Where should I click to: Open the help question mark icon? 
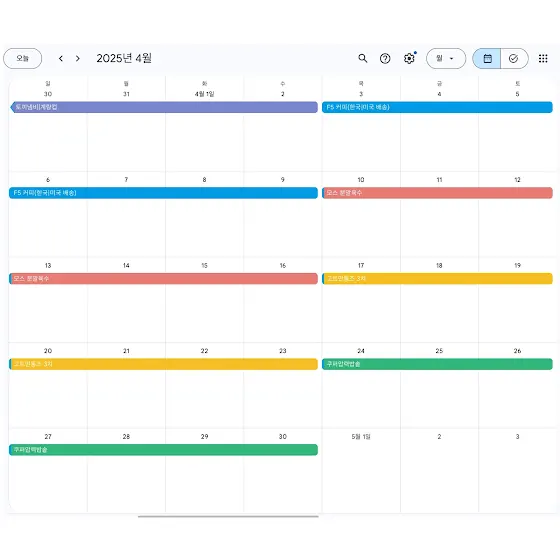385,58
